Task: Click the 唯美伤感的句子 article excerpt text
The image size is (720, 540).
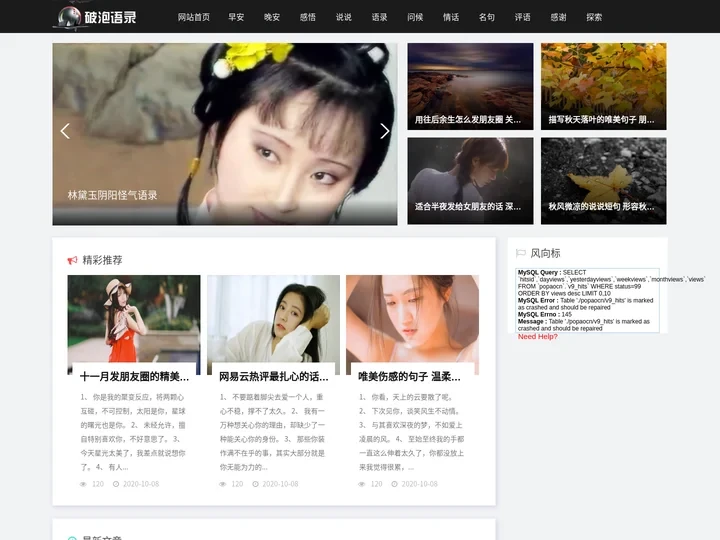Action: click(412, 432)
